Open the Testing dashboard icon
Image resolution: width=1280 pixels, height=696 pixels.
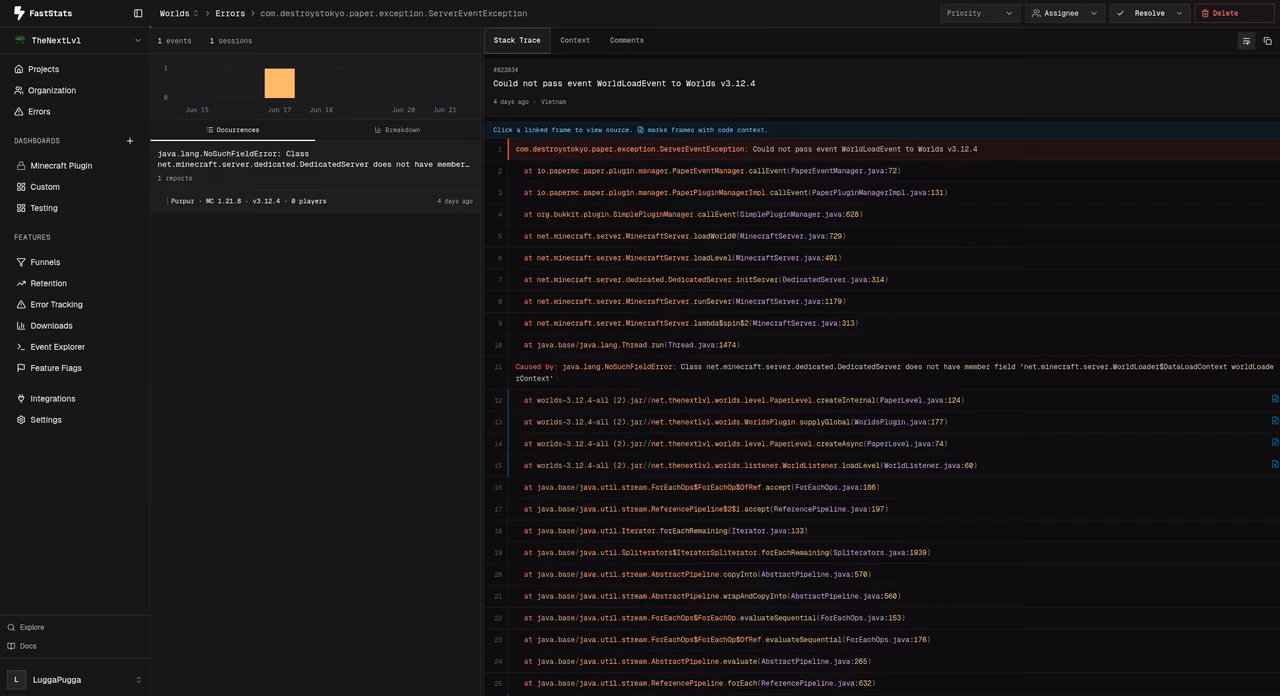pyautogui.click(x=21, y=208)
